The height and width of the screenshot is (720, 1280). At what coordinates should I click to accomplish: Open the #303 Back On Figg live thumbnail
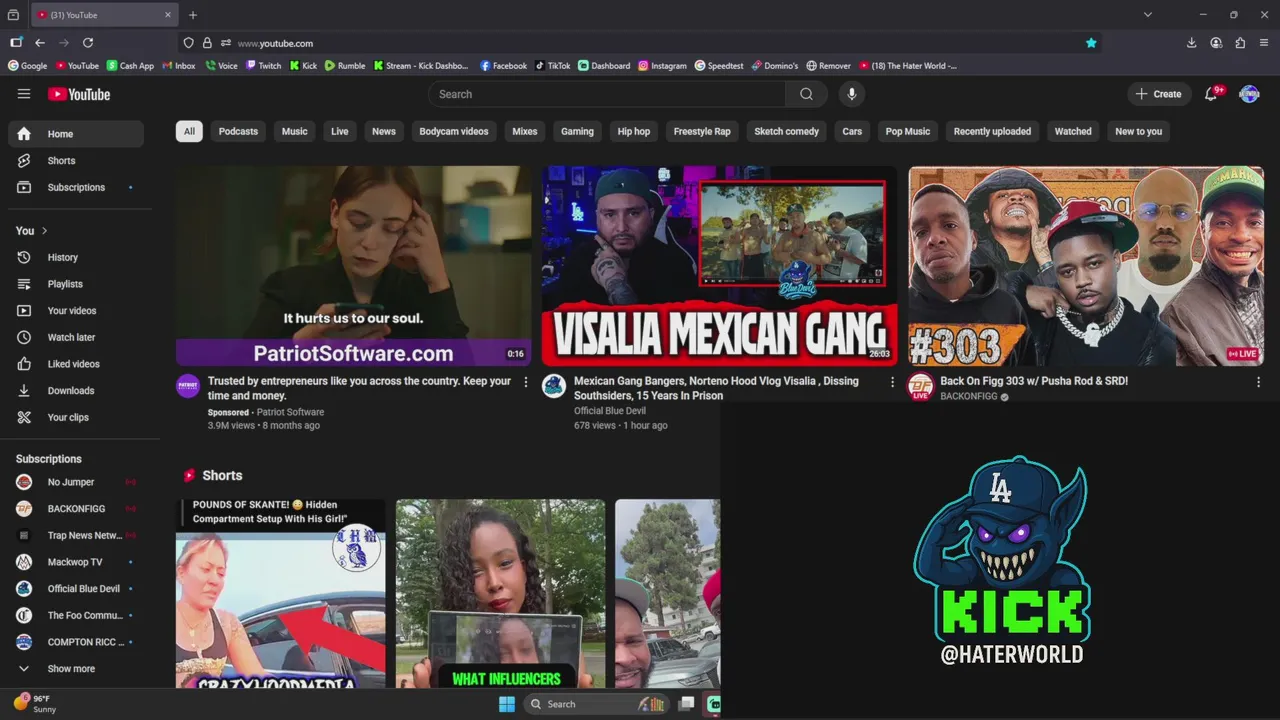(x=1086, y=266)
